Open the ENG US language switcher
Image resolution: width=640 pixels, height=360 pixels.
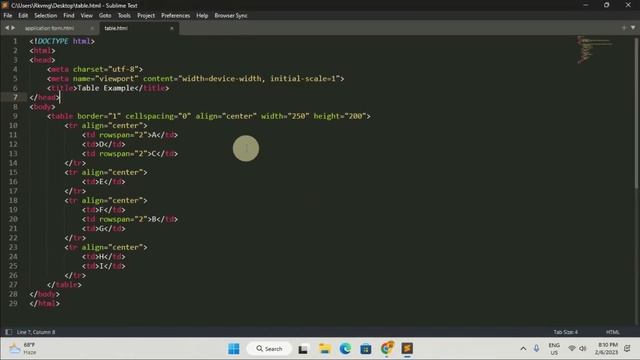[x=554, y=349]
